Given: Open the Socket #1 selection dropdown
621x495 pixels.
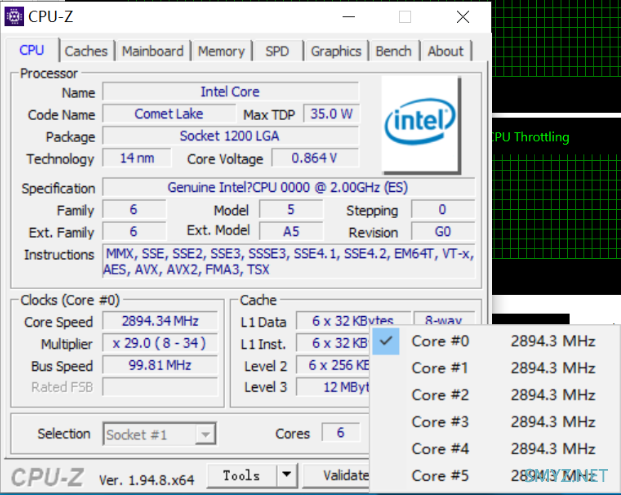Looking at the screenshot, I should point(159,434).
